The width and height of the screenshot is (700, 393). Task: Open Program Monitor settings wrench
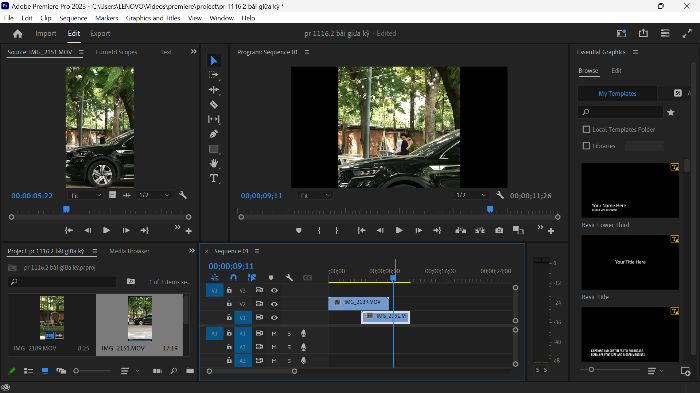[500, 195]
